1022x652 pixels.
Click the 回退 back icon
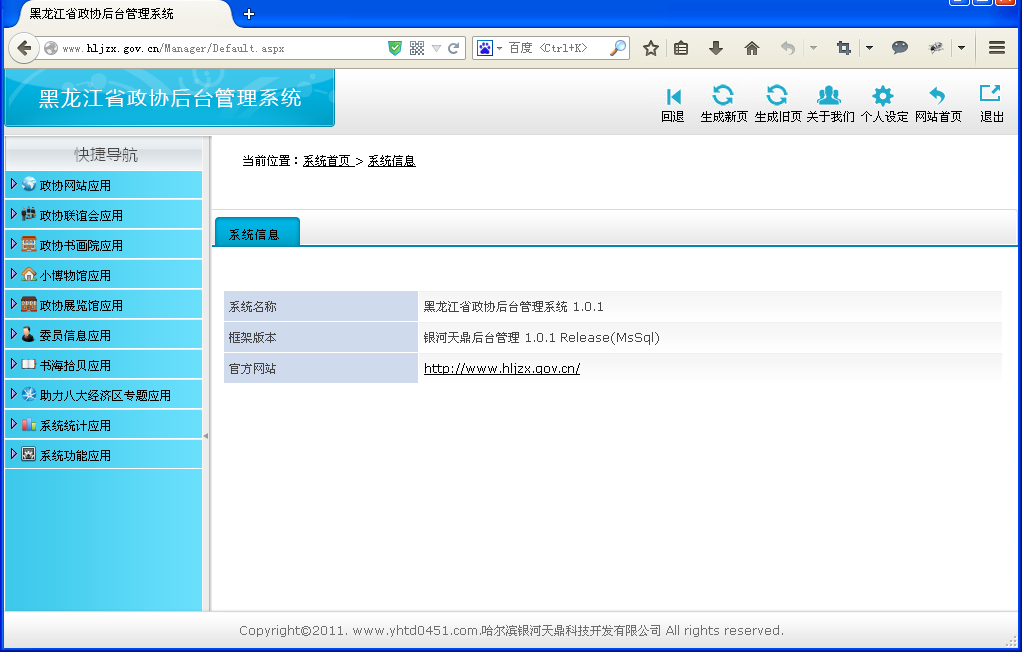(x=673, y=96)
